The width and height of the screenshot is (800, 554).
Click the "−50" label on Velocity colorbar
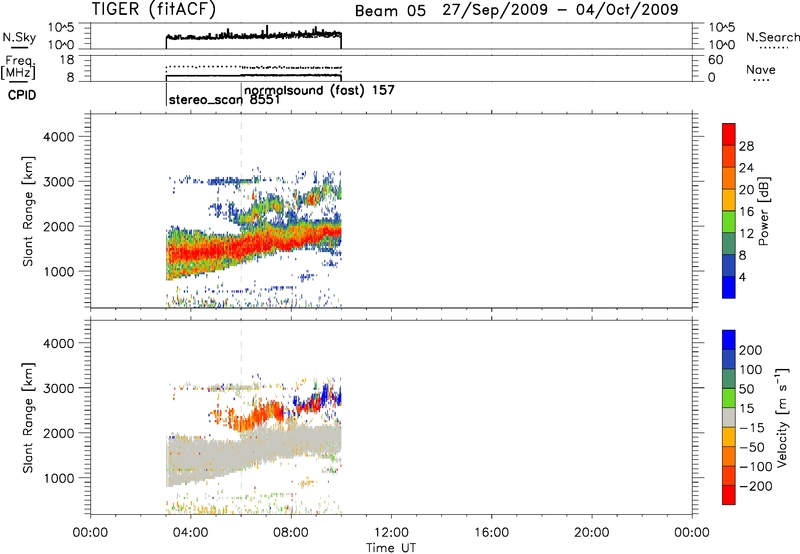point(752,447)
